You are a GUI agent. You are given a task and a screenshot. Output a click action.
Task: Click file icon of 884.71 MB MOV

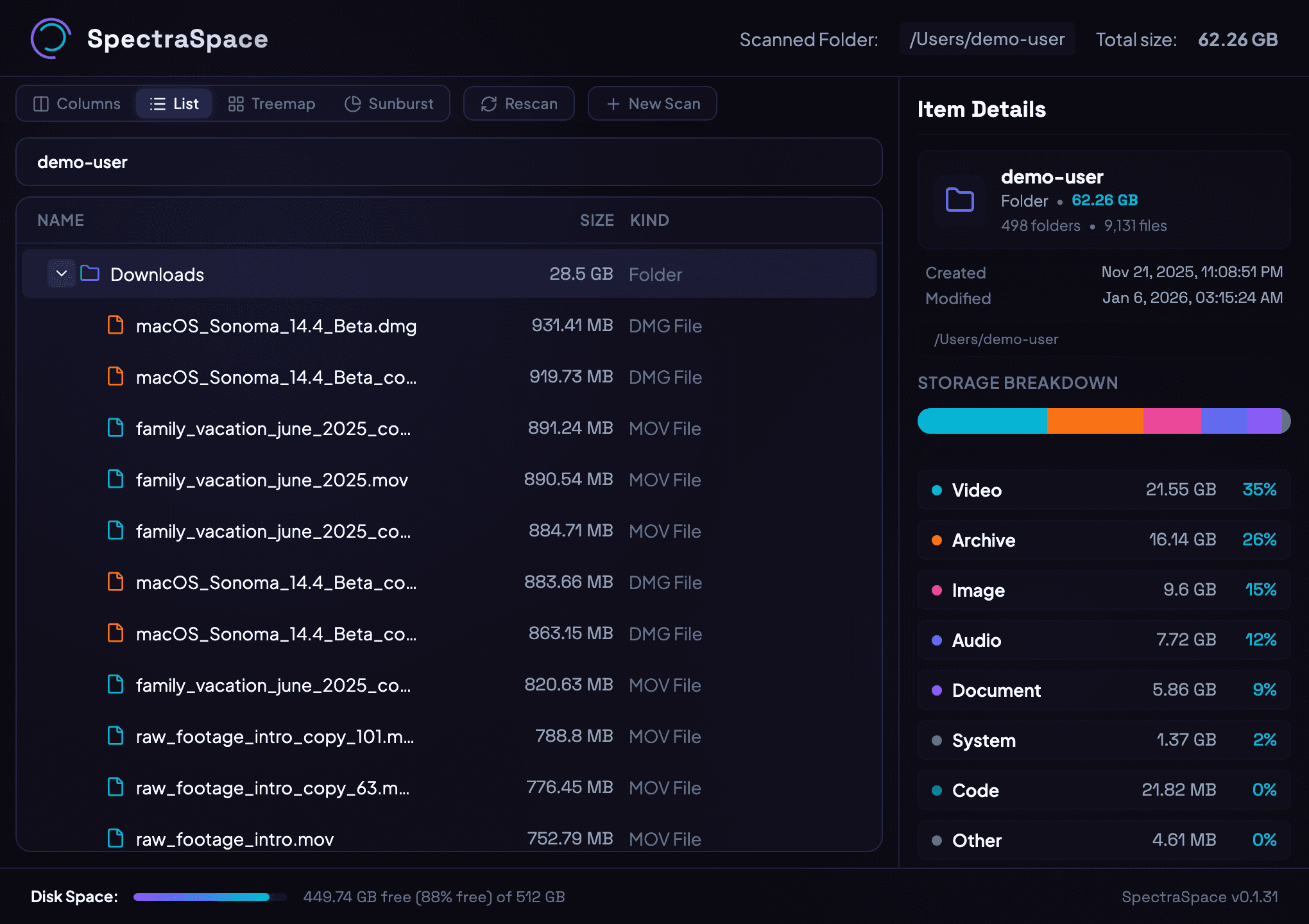[x=116, y=531]
